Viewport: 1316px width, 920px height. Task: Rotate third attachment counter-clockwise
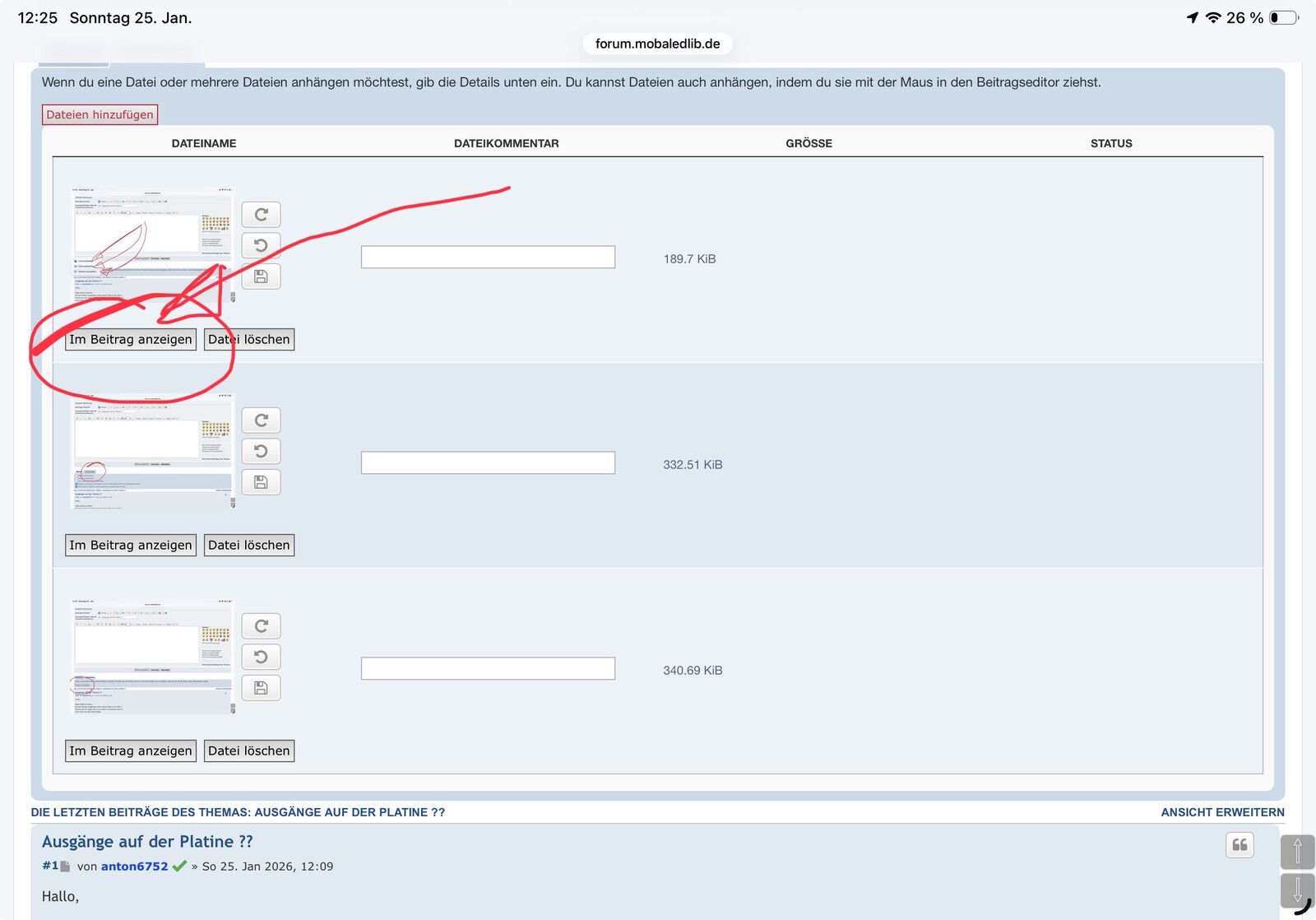coord(261,657)
